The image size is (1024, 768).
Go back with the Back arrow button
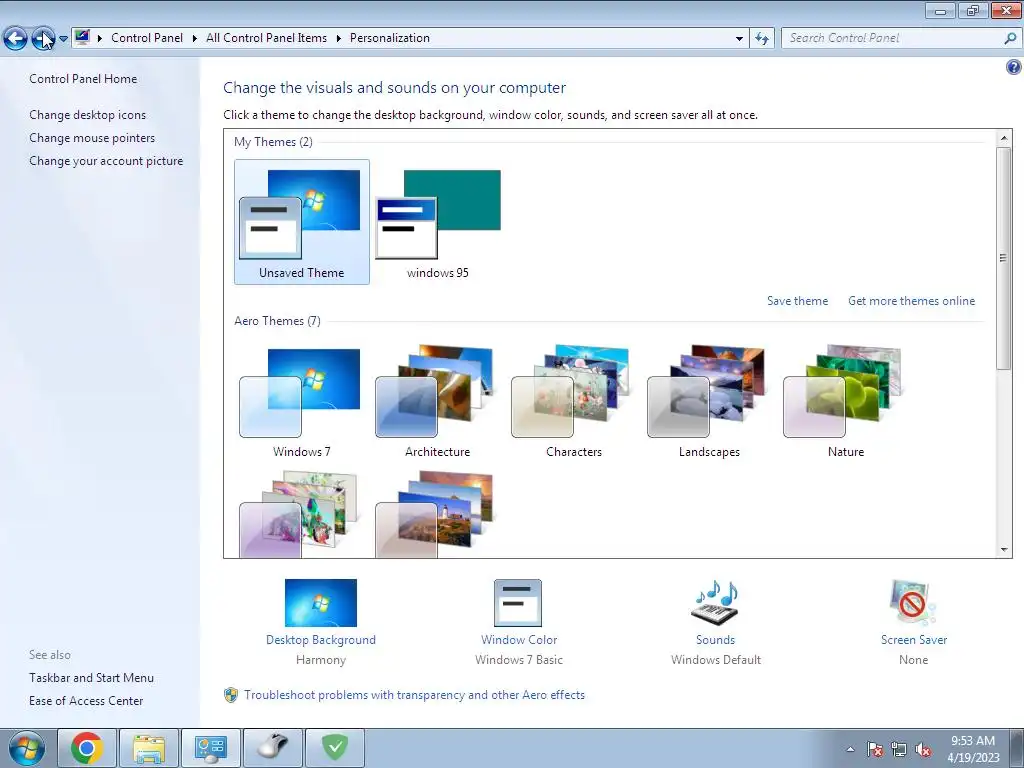pyautogui.click(x=15, y=39)
